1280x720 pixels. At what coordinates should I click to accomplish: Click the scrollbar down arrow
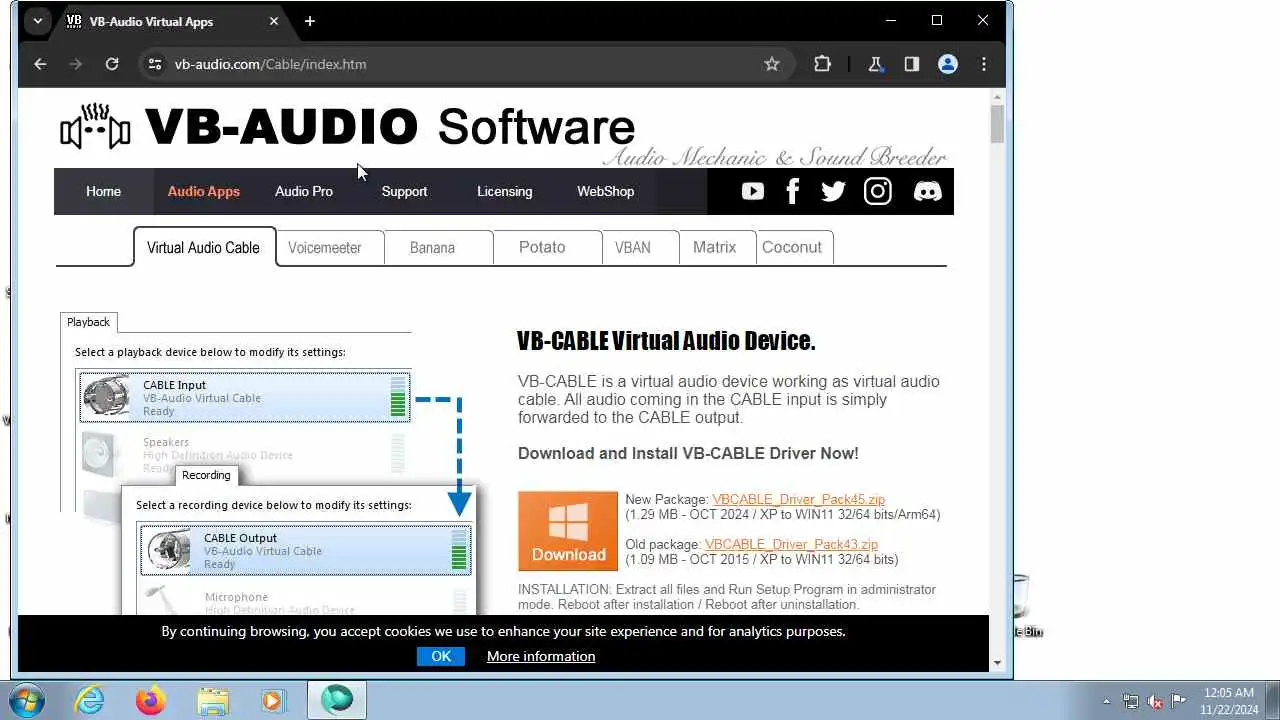coord(997,663)
